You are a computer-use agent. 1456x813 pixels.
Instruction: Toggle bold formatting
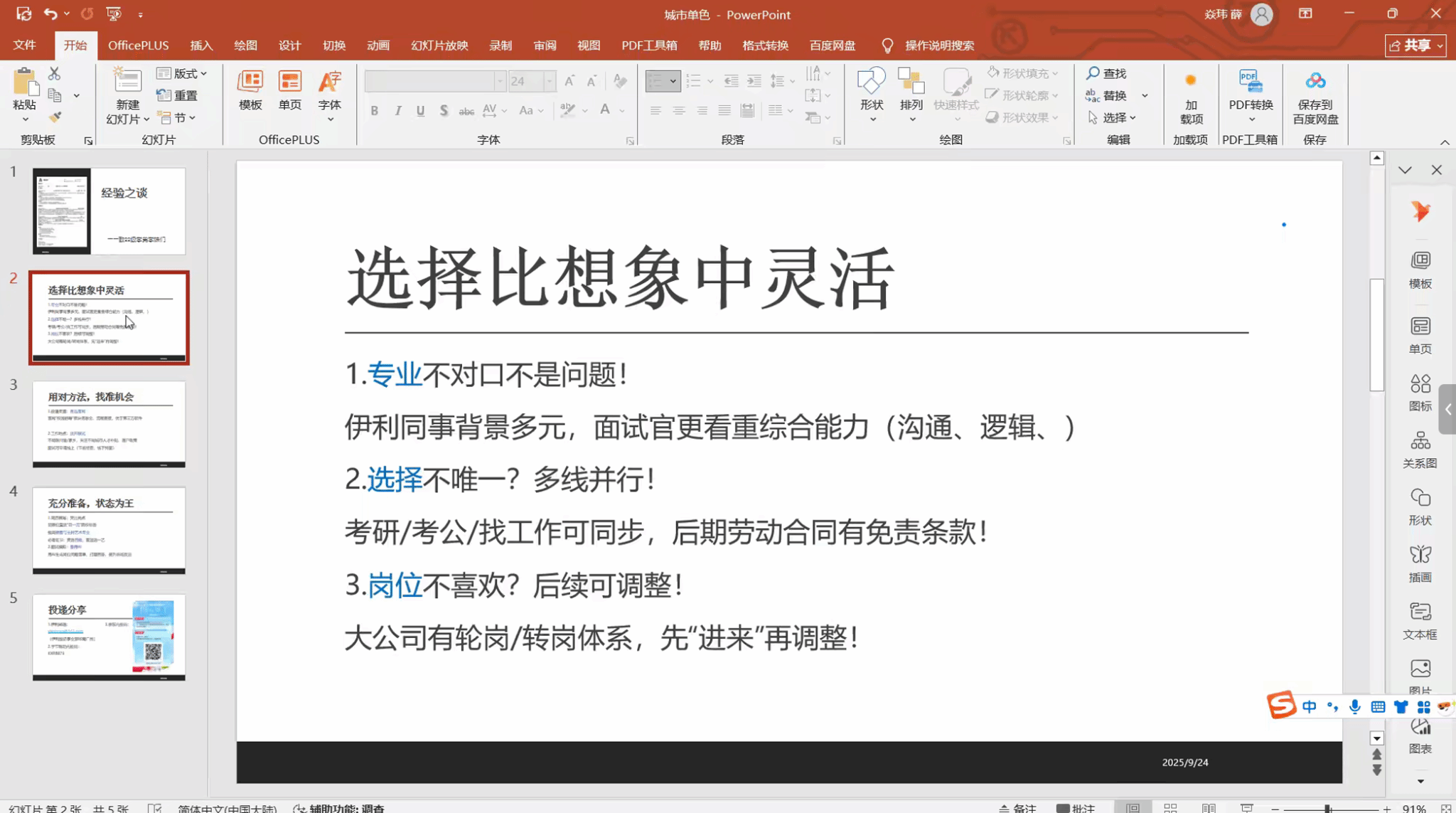tap(374, 111)
